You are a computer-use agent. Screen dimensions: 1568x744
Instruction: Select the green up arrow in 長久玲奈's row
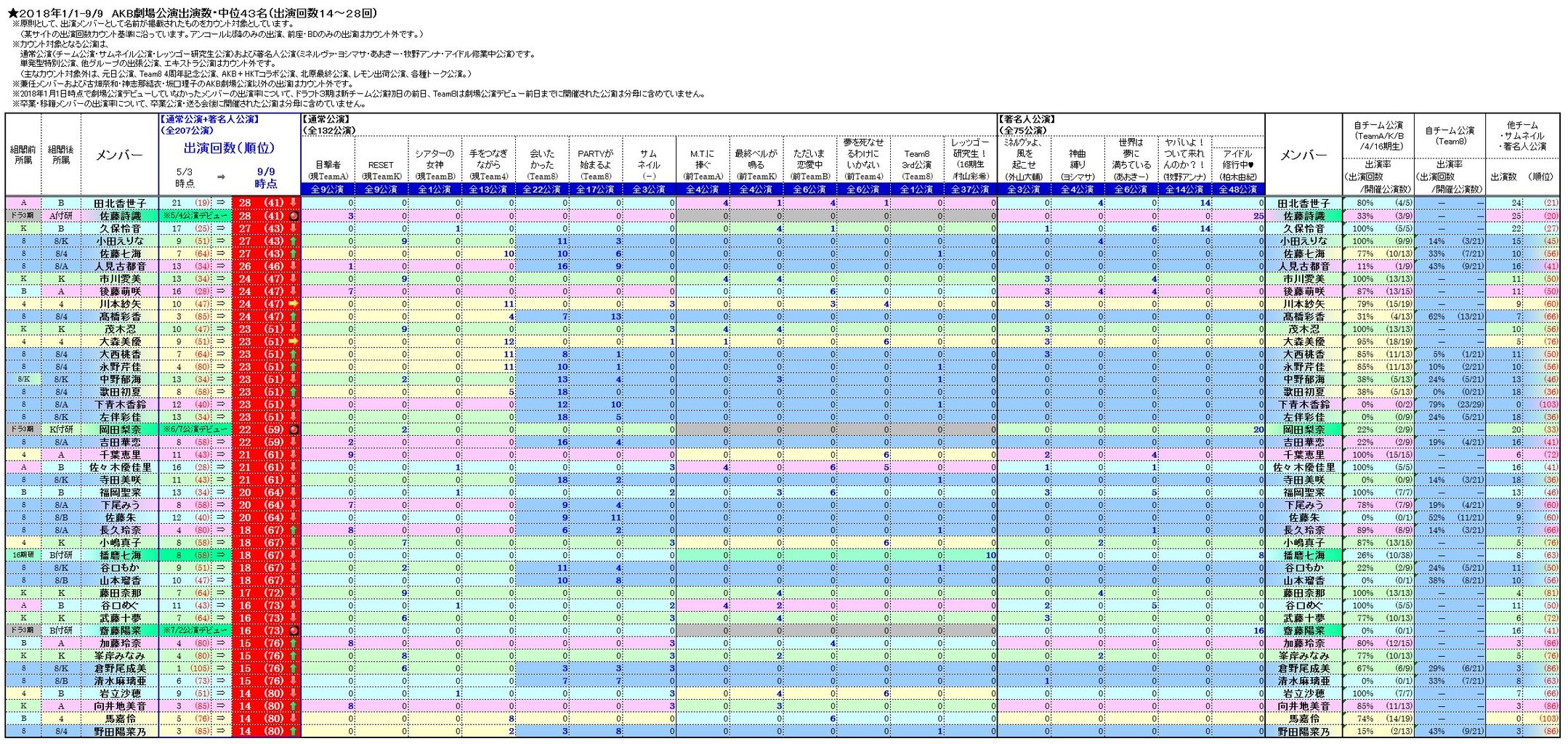click(x=294, y=530)
